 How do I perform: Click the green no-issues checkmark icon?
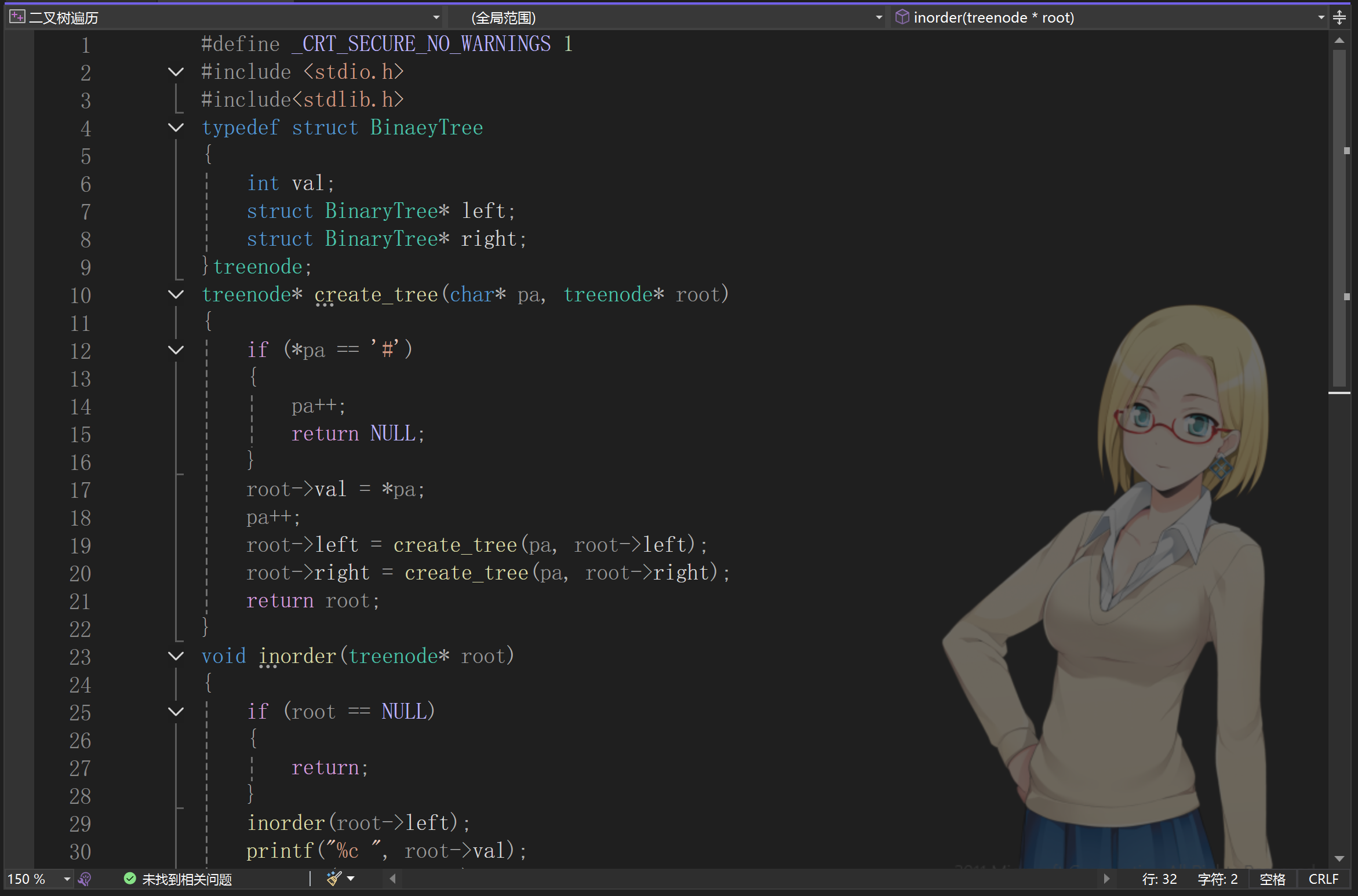point(130,879)
